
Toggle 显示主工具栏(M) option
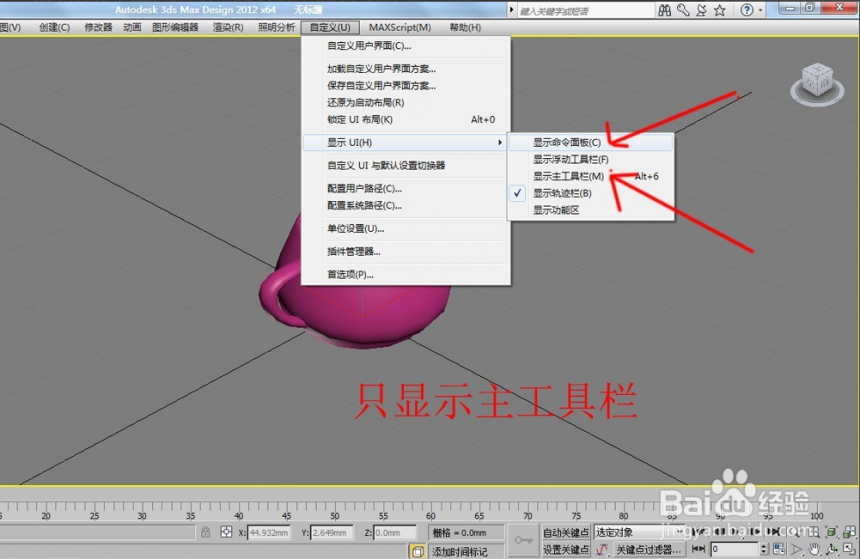591,177
